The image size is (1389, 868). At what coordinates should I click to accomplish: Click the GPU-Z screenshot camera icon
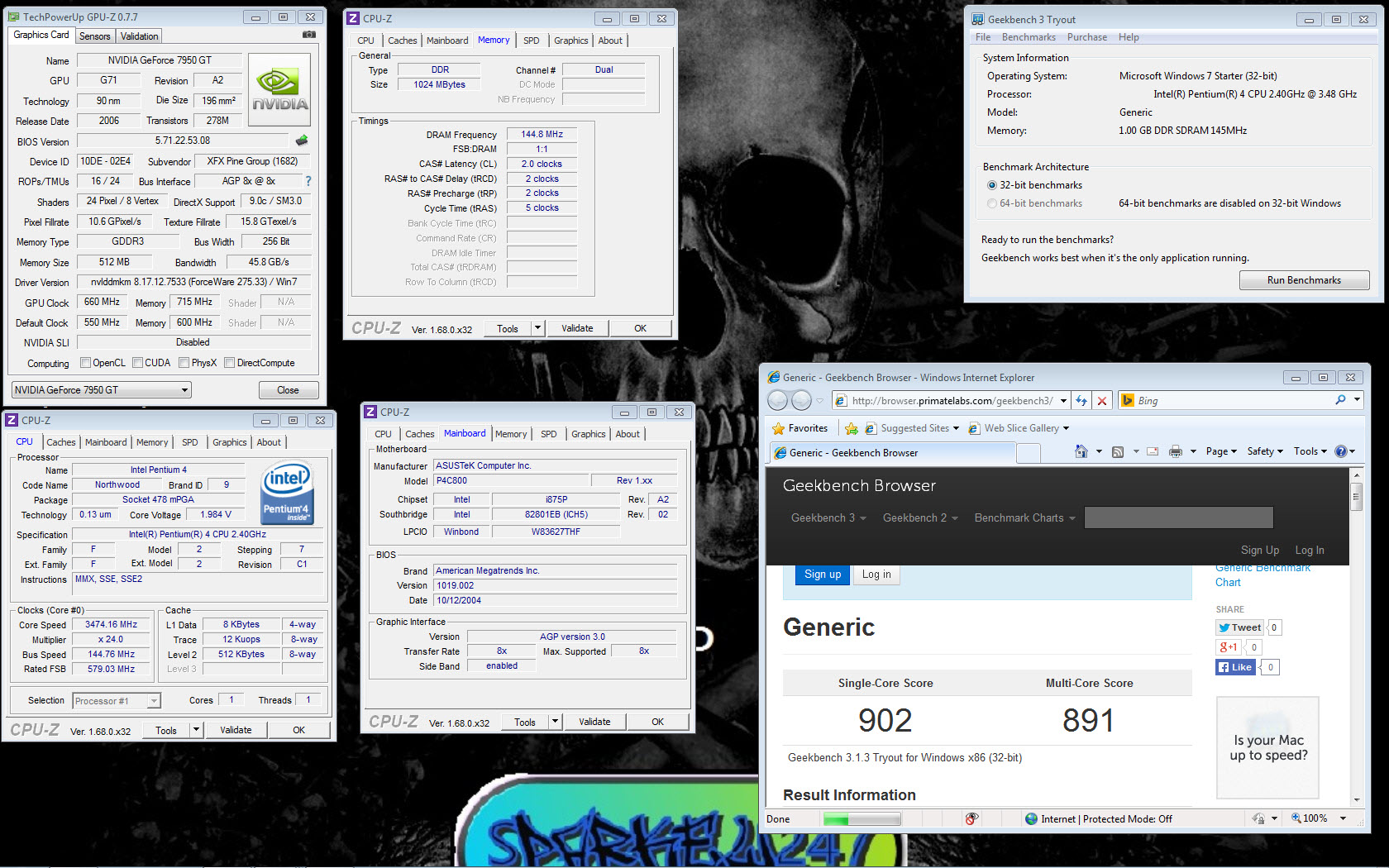pos(308,35)
